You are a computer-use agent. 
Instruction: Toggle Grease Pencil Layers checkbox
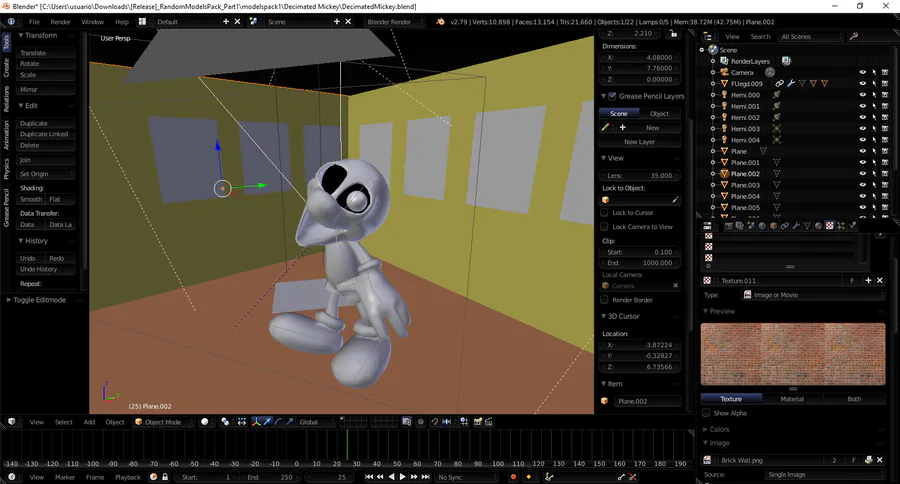tap(612, 96)
